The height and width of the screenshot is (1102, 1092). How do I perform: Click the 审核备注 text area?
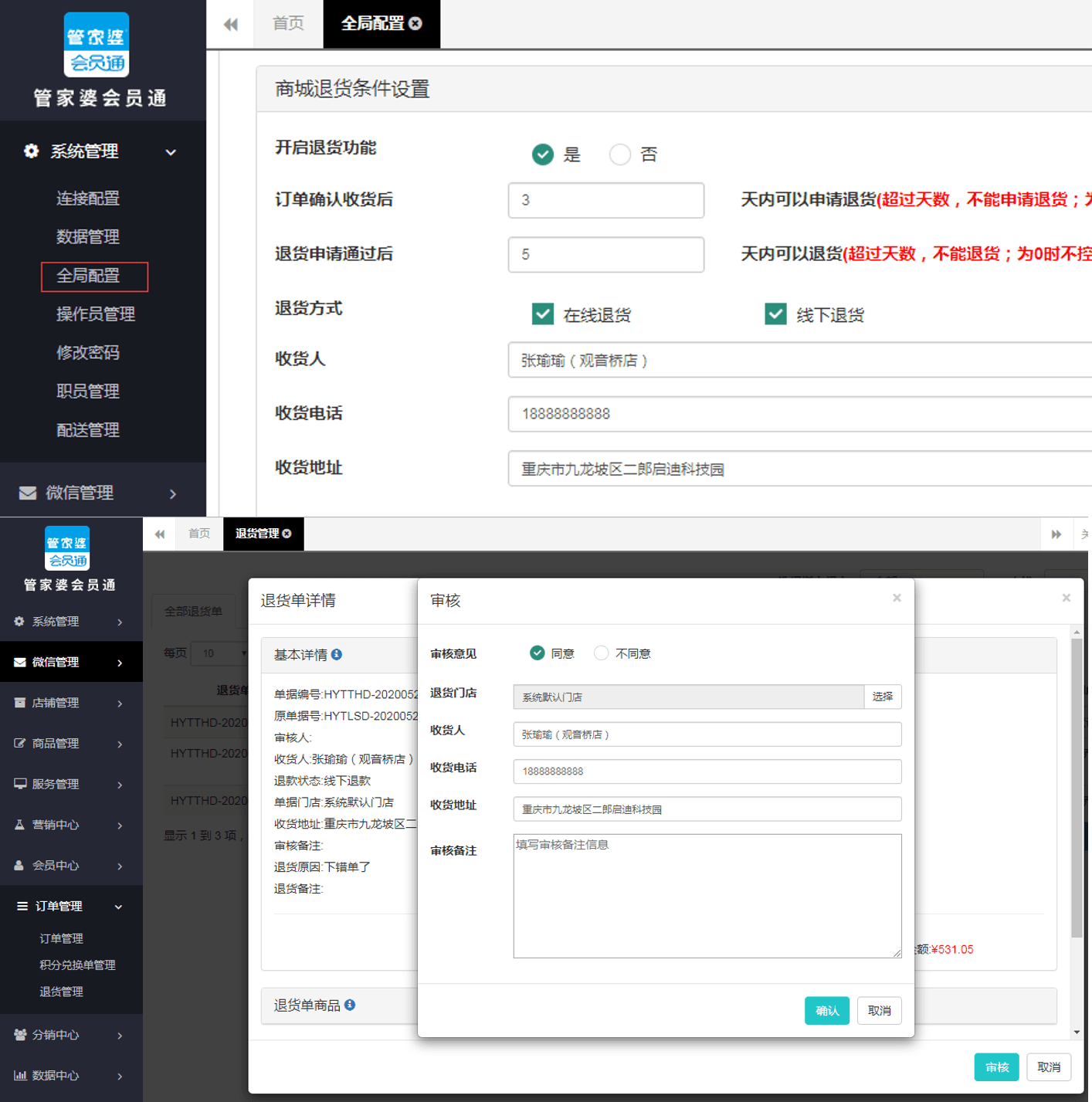[x=707, y=896]
